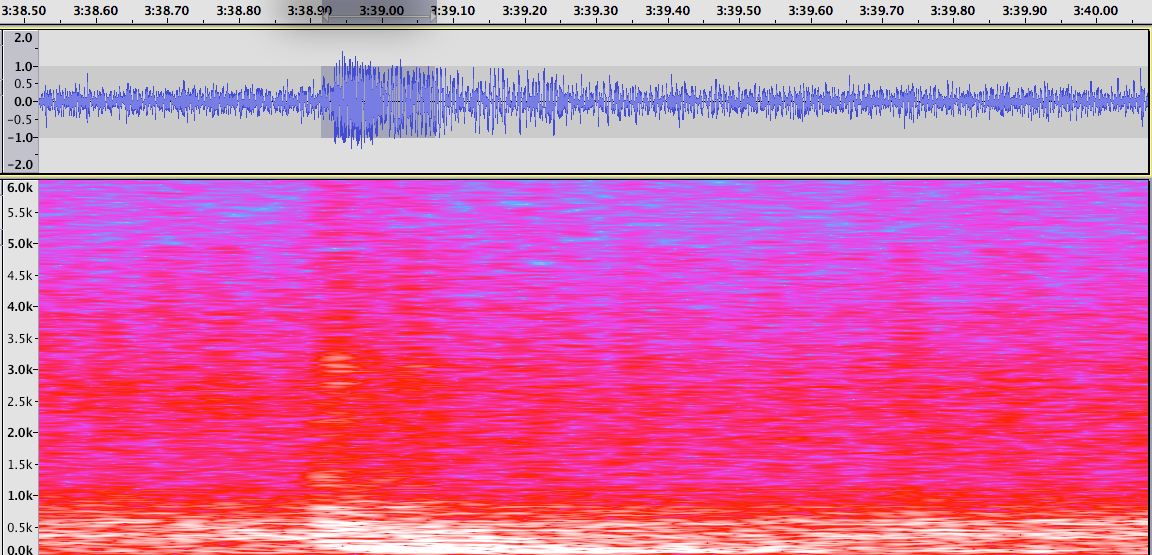Click the 3.0k label on the spectrogram frequency scale
The image size is (1152, 555).
coord(19,369)
